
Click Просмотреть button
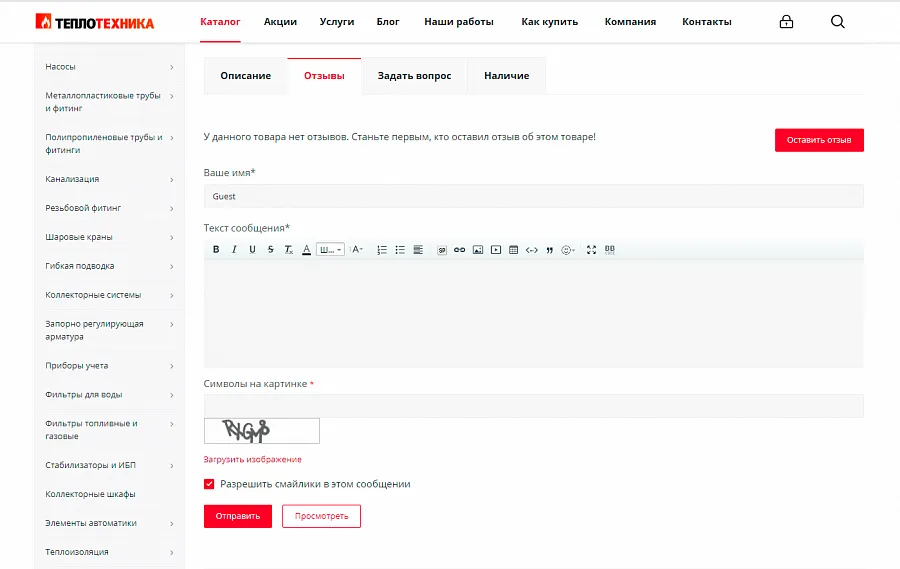click(321, 516)
